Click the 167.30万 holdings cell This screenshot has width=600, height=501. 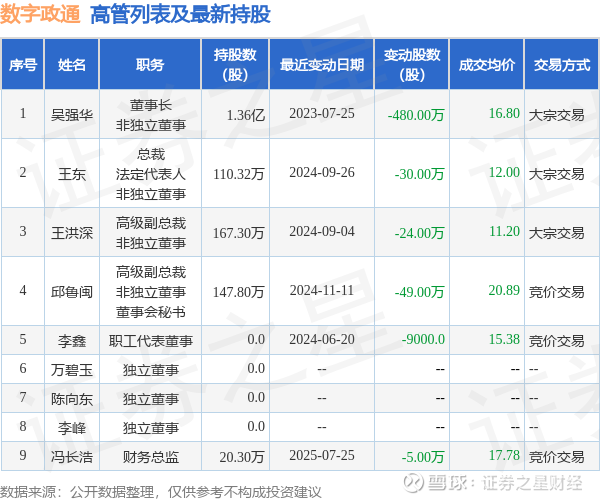pyautogui.click(x=239, y=233)
